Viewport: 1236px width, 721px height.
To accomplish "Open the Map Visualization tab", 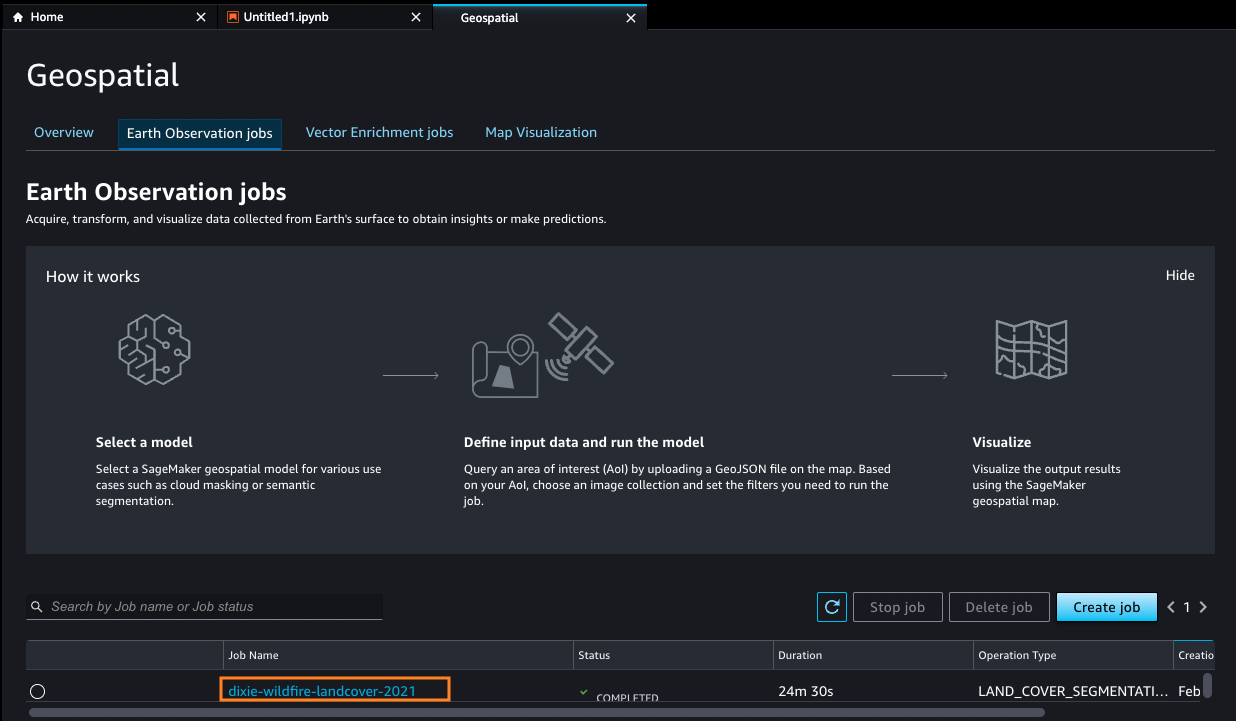I will (541, 132).
